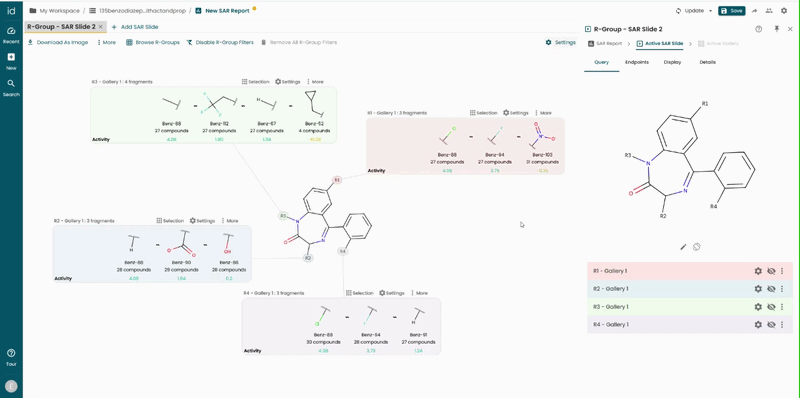Pin the R-Group SAR Slide 2 panel
800x398 pixels.
[x=777, y=29]
